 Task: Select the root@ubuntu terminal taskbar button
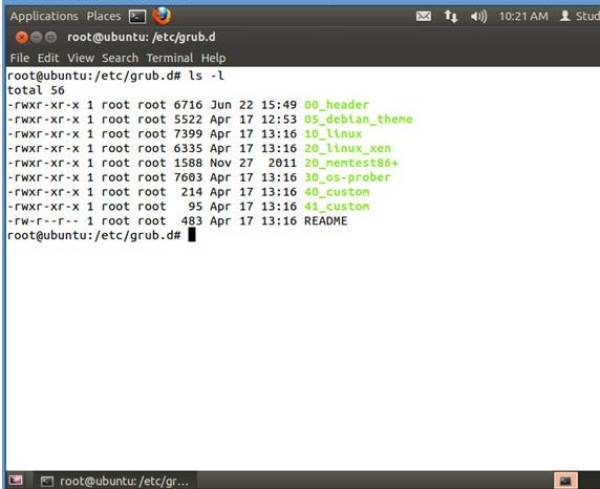pyautogui.click(x=113, y=480)
